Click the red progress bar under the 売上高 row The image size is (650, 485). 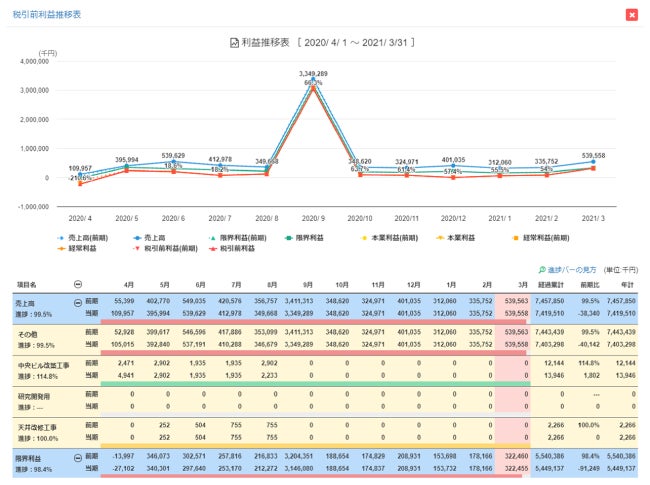coord(313,322)
